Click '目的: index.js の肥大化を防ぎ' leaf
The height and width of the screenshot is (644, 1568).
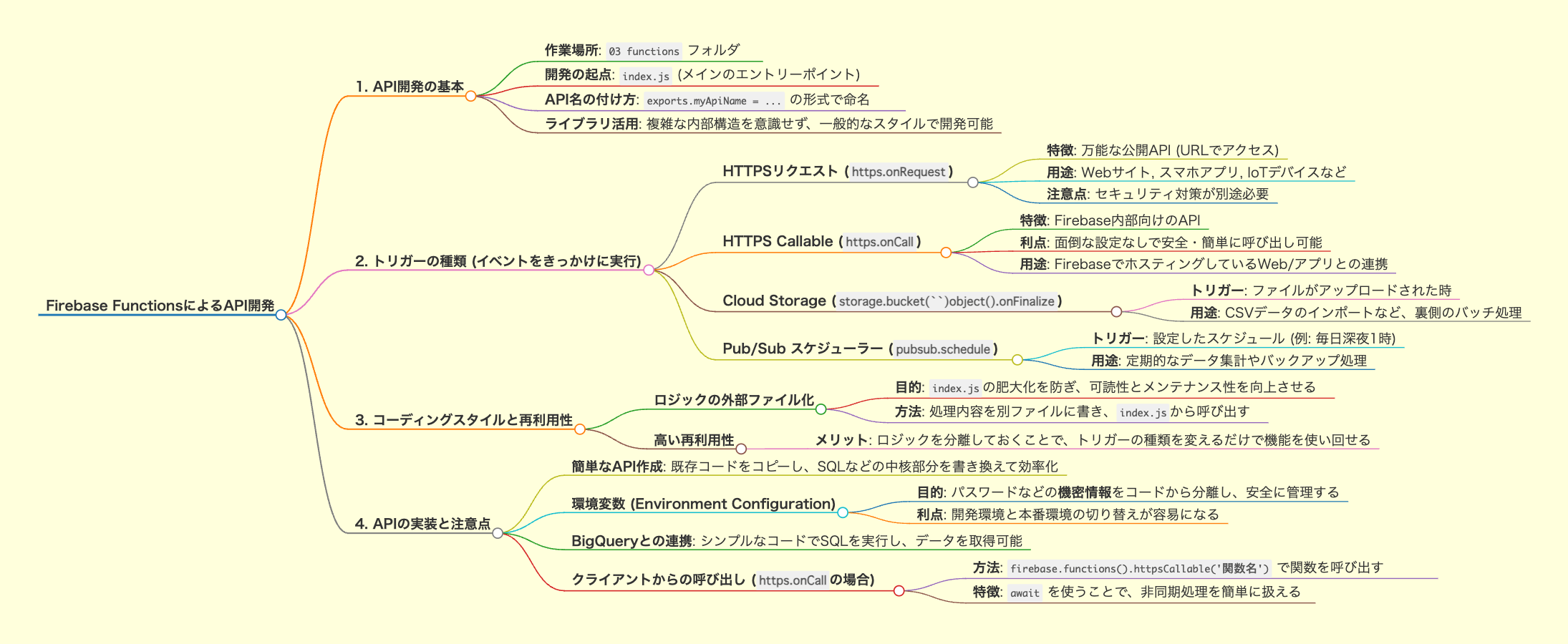click(x=1105, y=387)
